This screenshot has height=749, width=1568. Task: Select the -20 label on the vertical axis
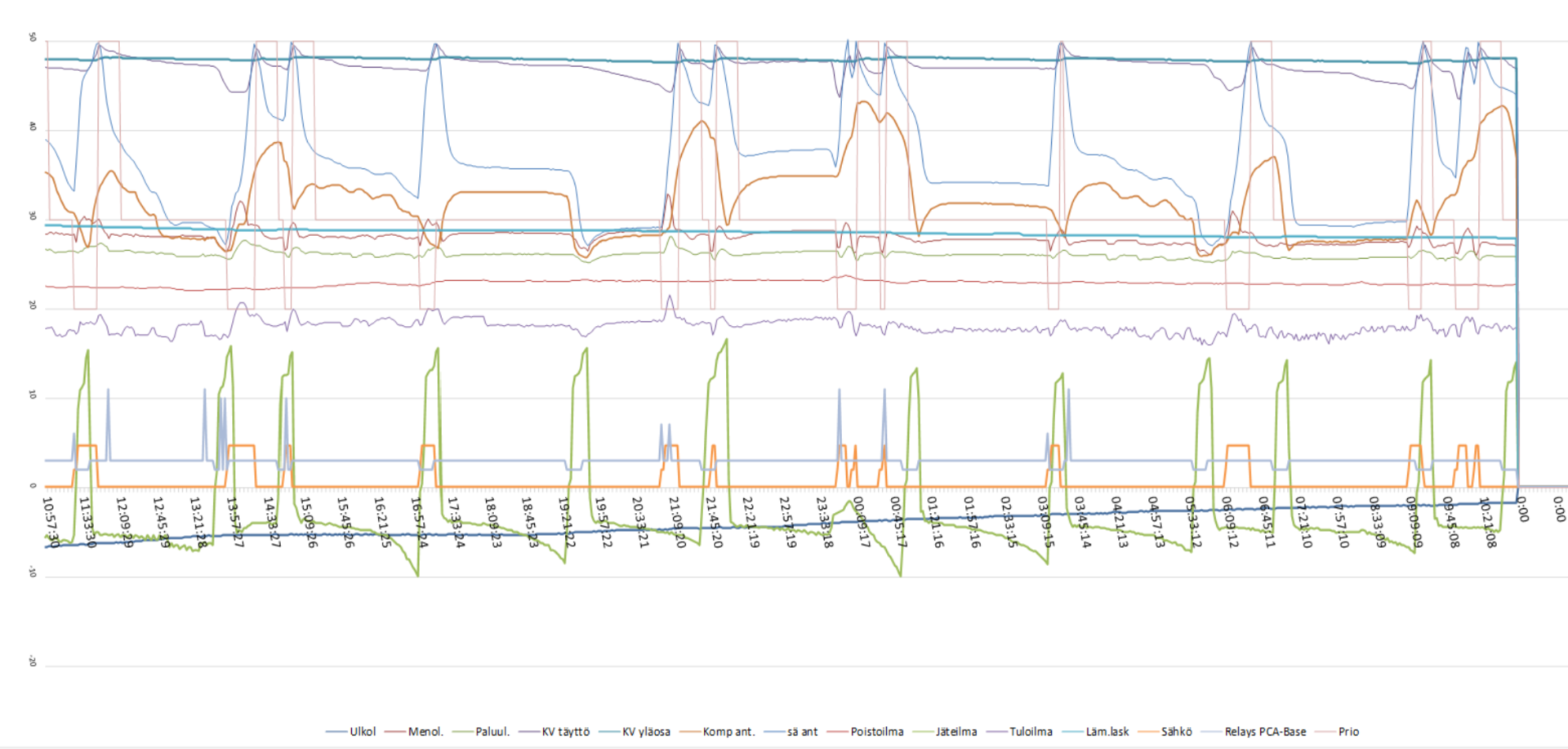[33, 662]
